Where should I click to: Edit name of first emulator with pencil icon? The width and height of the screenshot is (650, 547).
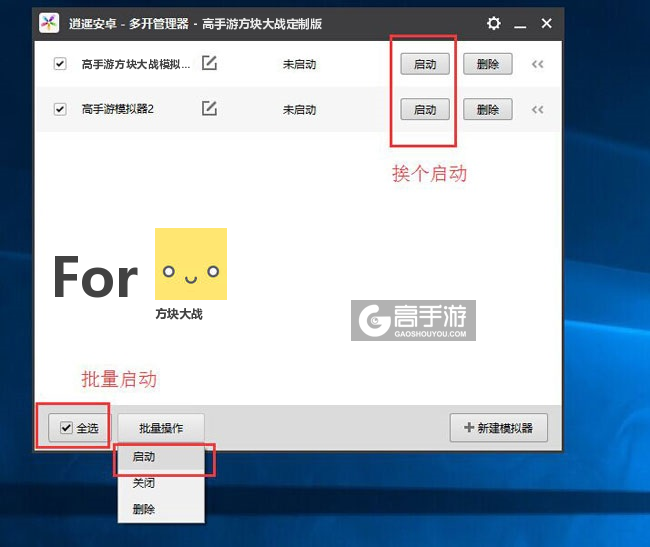click(x=209, y=63)
